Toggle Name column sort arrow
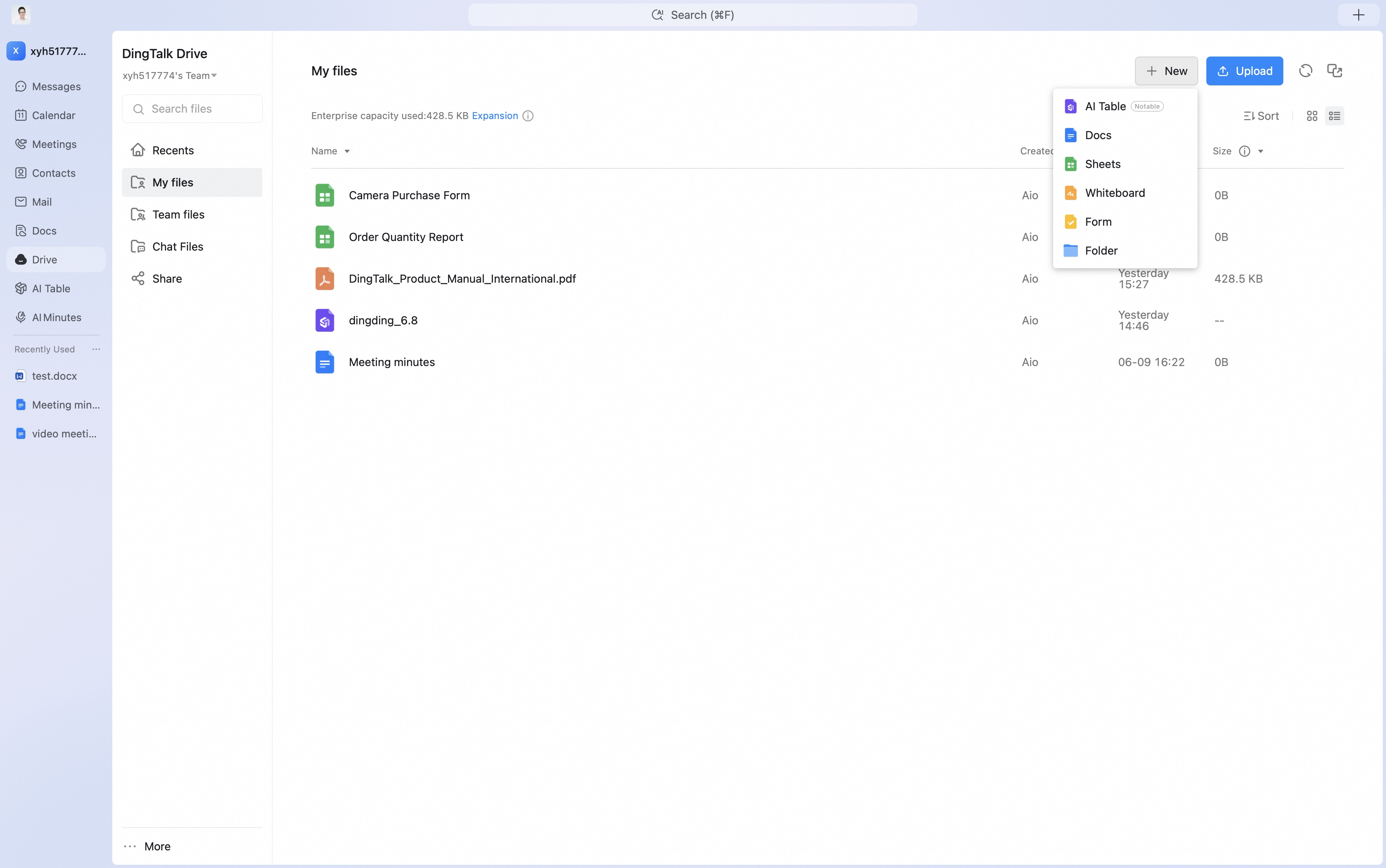The image size is (1386, 868). click(347, 152)
